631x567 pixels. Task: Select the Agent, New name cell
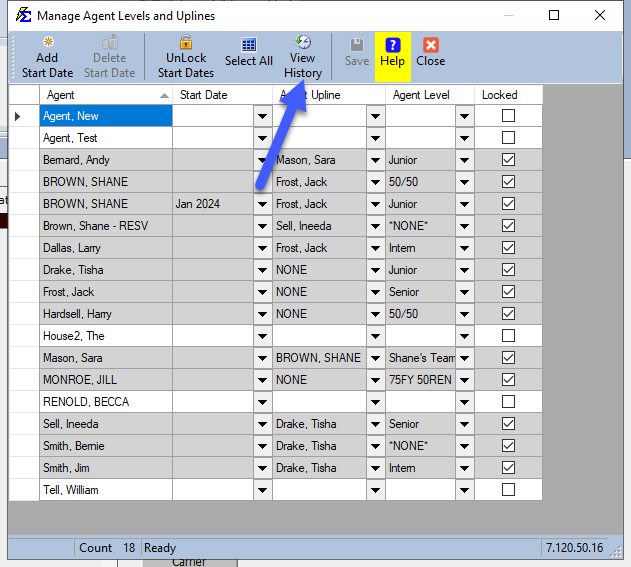[x=106, y=116]
